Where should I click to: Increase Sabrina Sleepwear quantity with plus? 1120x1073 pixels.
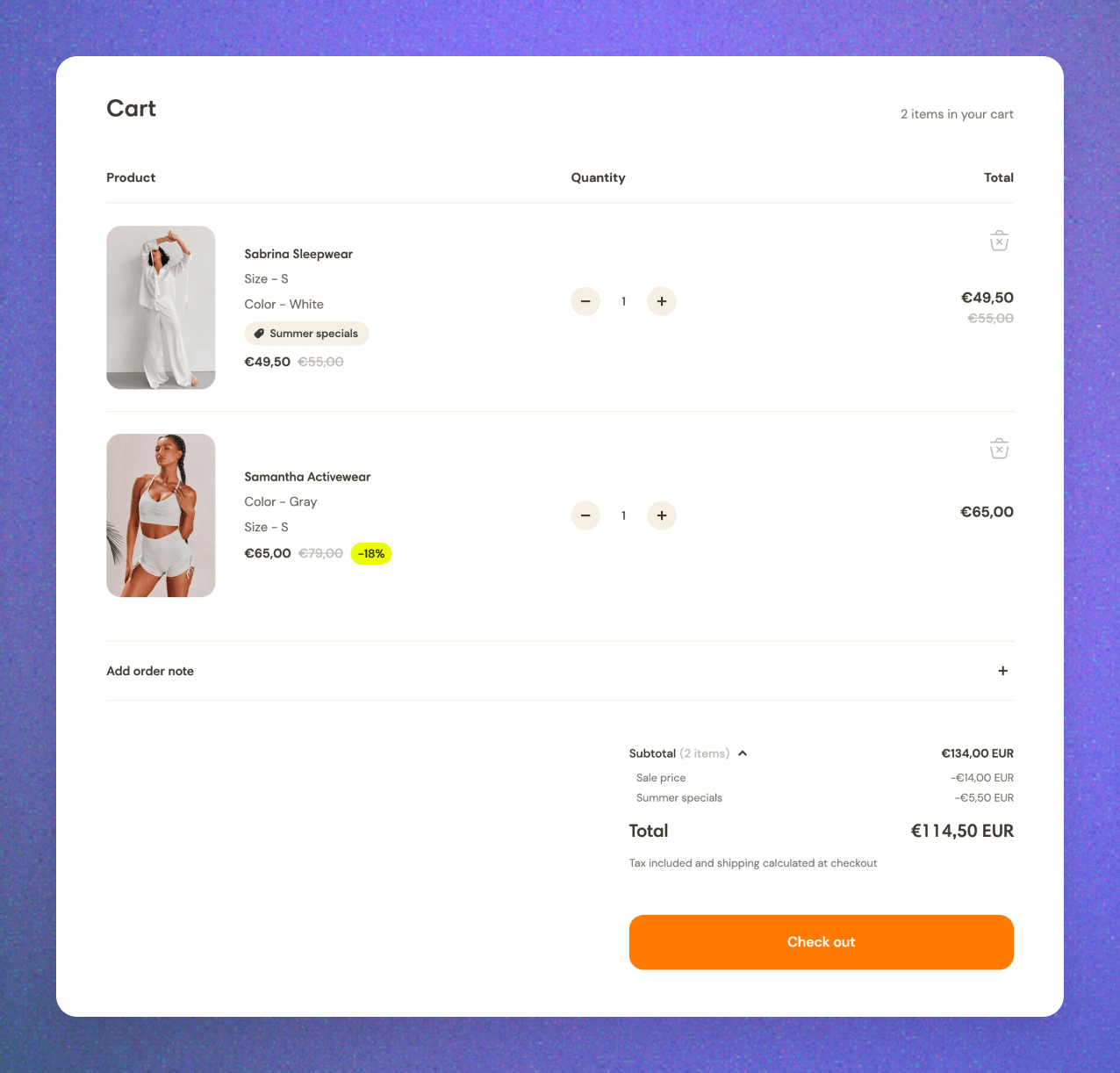click(x=662, y=301)
